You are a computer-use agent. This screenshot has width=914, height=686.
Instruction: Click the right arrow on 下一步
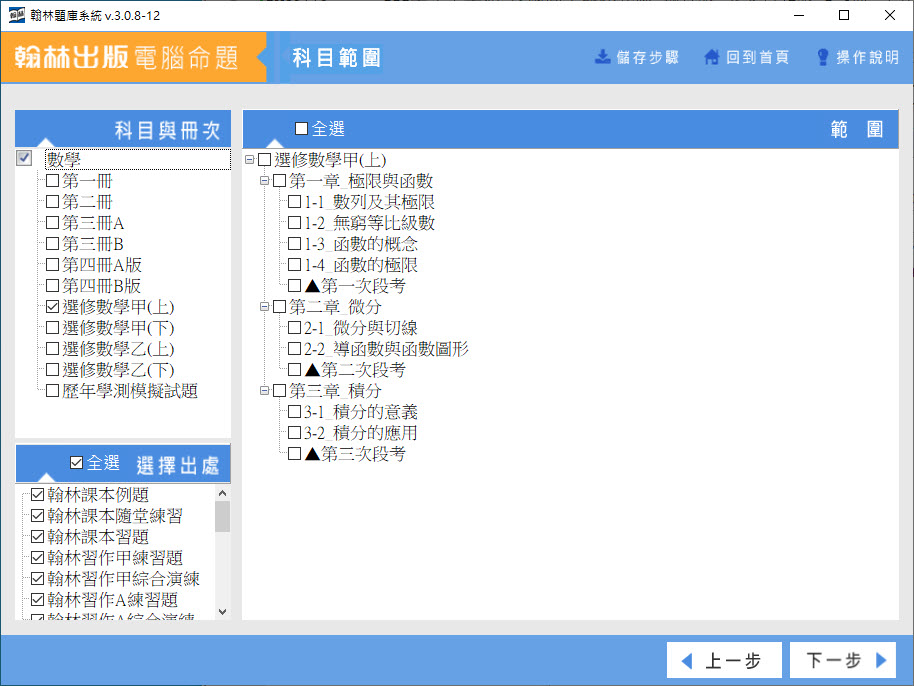click(881, 661)
